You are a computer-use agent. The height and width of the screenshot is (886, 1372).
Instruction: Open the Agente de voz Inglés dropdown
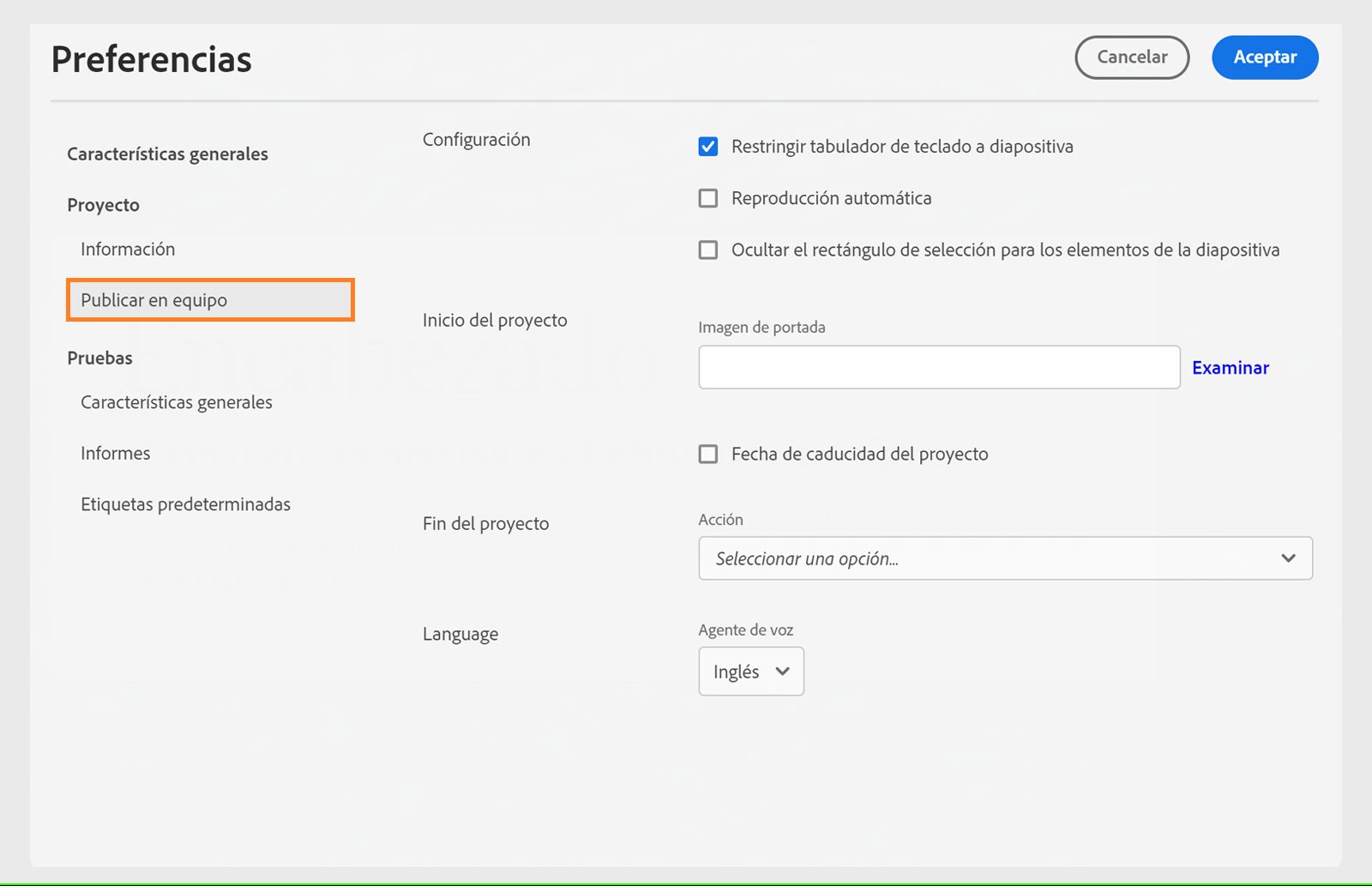click(750, 672)
